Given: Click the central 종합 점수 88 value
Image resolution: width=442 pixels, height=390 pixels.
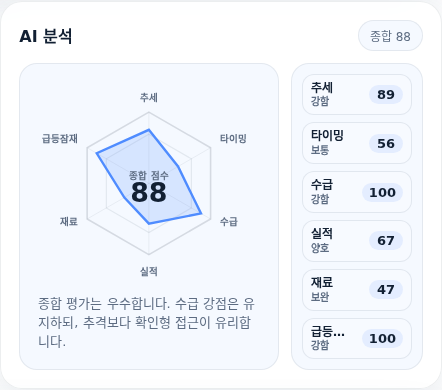Looking at the screenshot, I should tap(149, 192).
